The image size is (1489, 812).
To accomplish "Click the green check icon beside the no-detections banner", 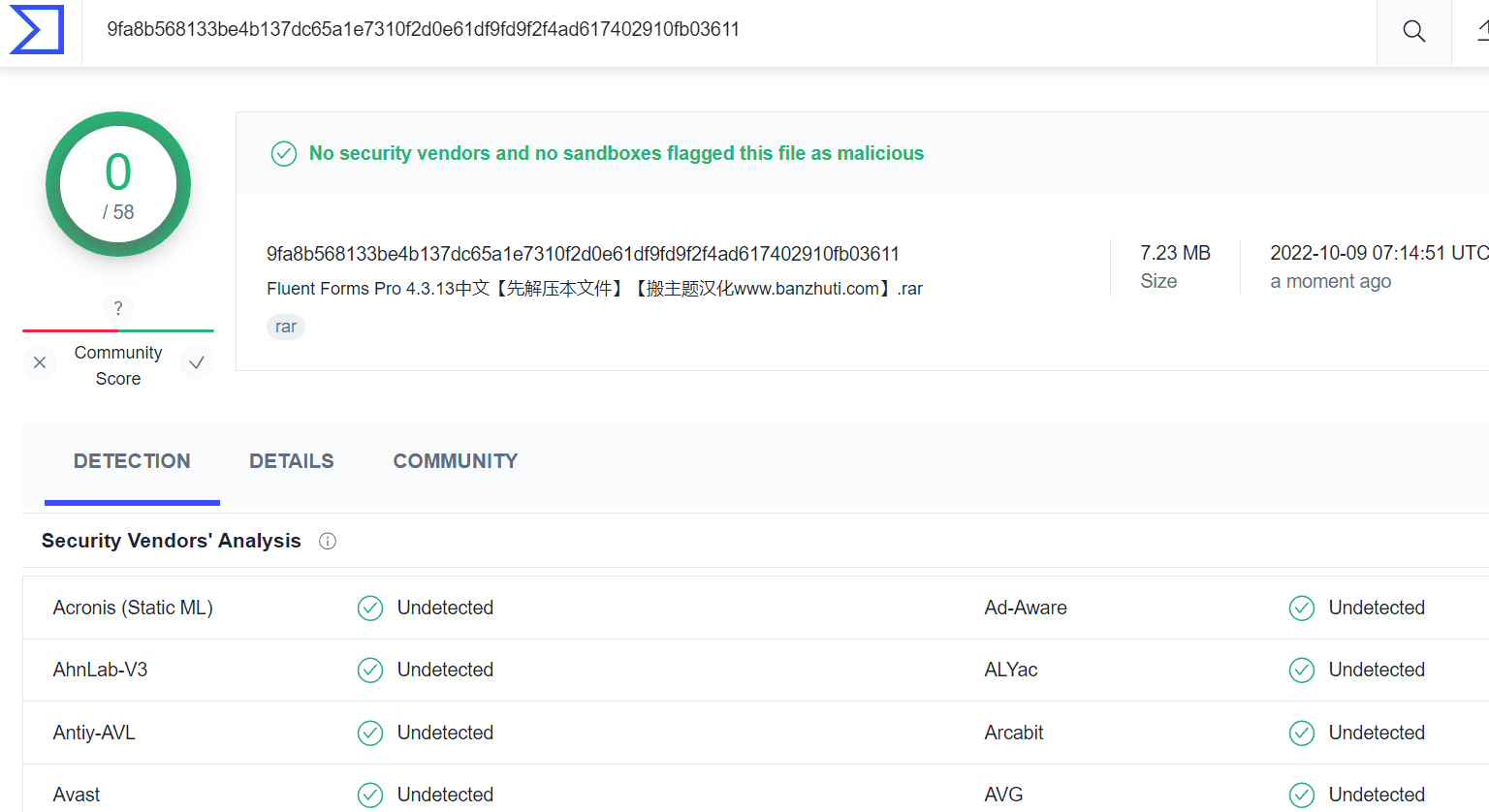I will pos(284,153).
